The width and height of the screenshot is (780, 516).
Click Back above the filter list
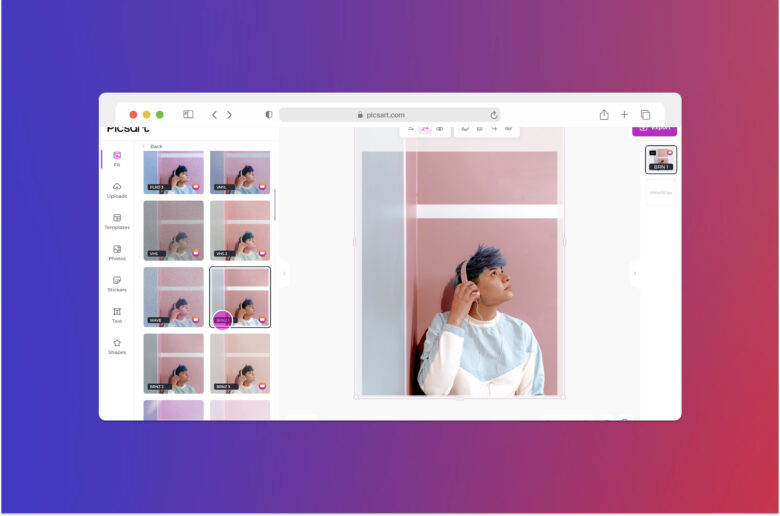pos(153,146)
